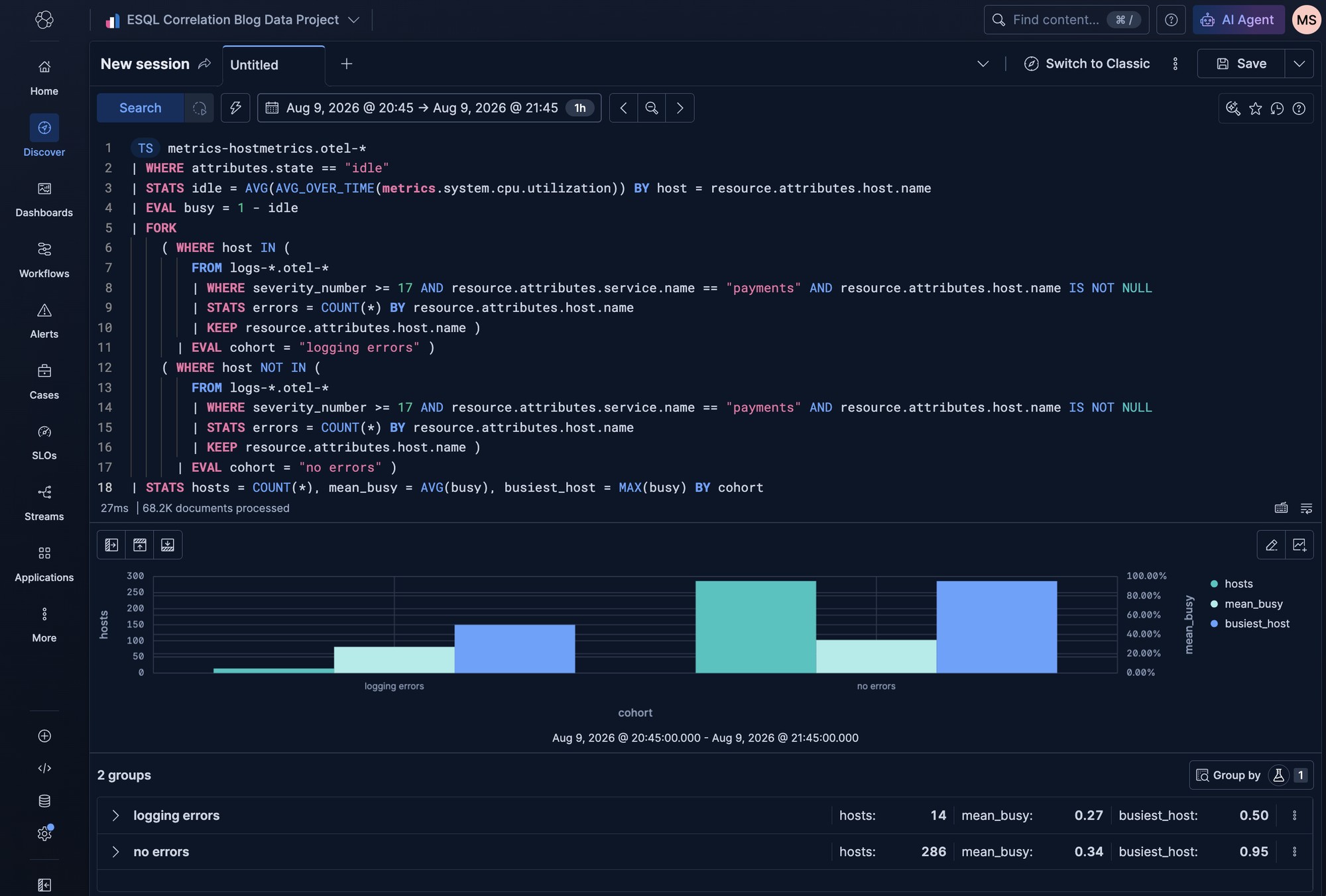This screenshot has width=1326, height=896.
Task: Hide the table panel
Action: [x=168, y=545]
